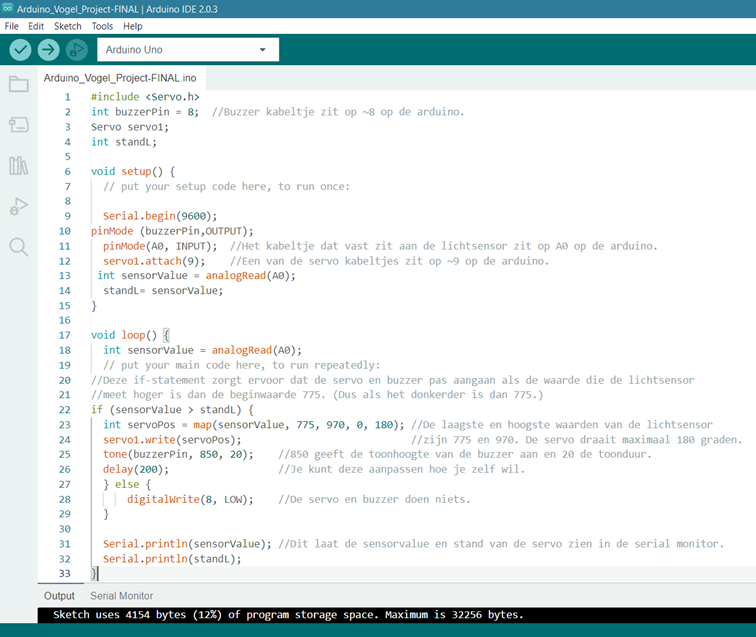Click the map(sensorValue, 775, 970, 0, 180) call

(x=296, y=425)
